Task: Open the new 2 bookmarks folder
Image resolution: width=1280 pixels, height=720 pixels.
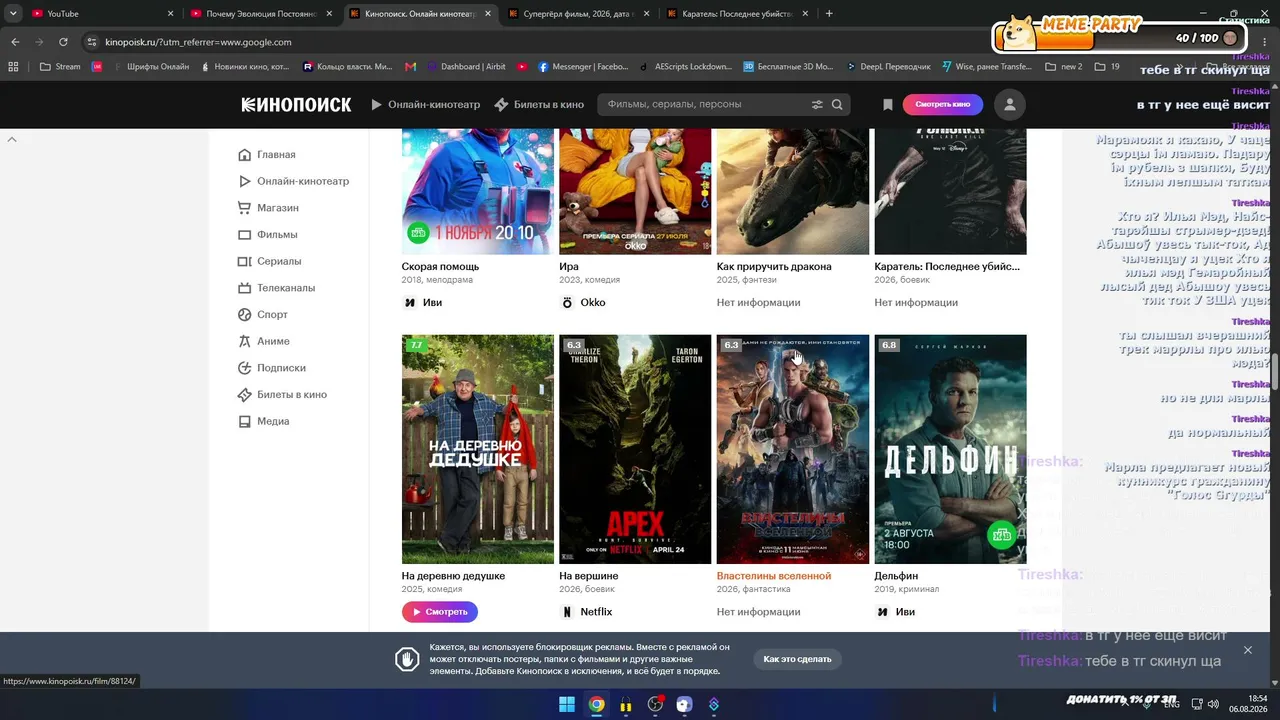Action: pyautogui.click(x=1064, y=67)
